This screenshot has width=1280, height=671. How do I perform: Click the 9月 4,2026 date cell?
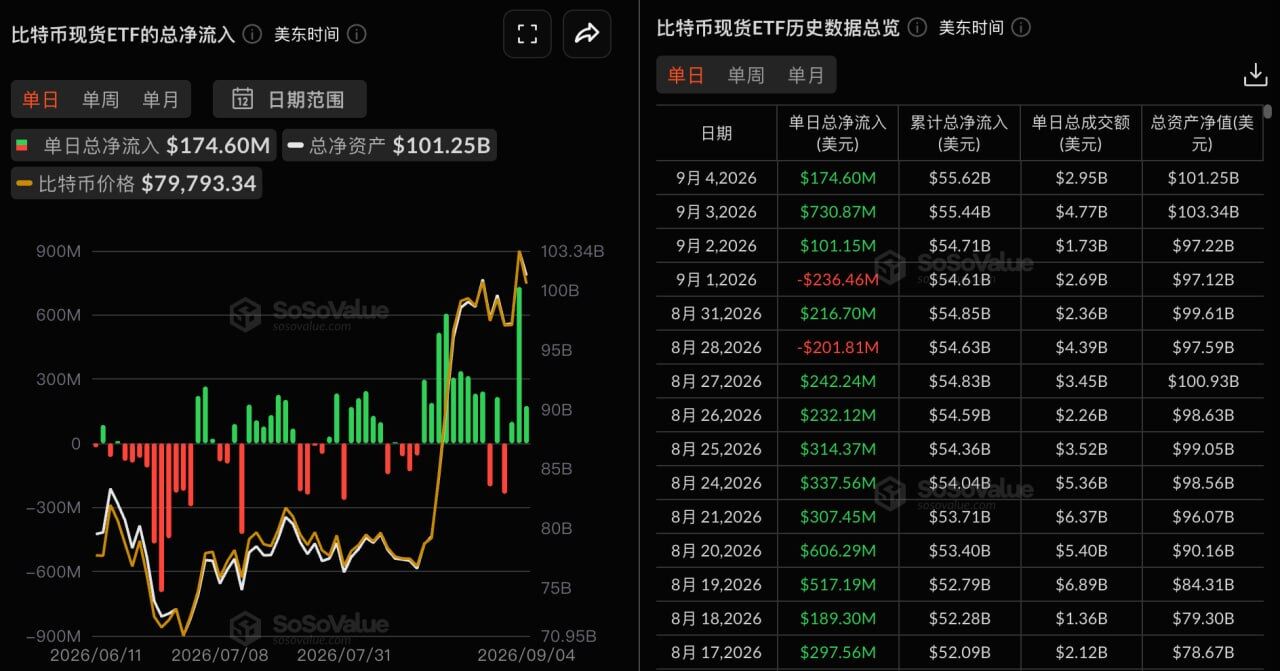point(716,178)
